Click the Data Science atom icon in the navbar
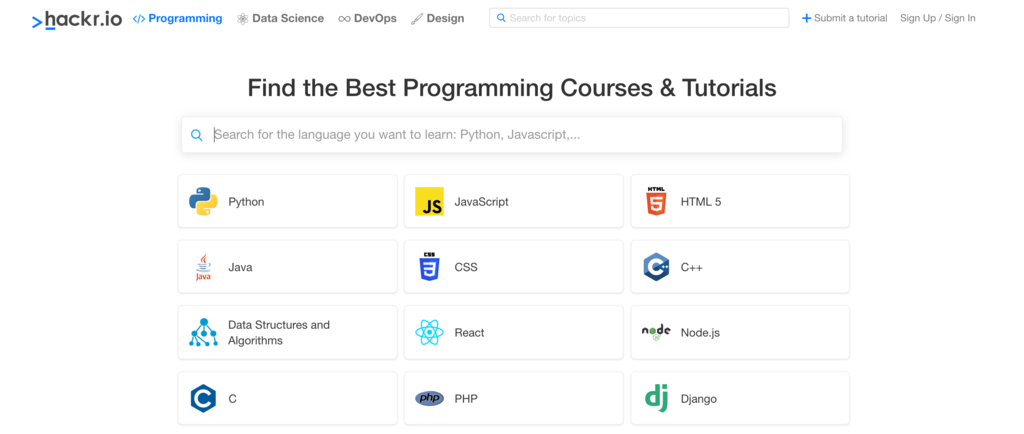Viewport: 1024px width, 434px height. [243, 19]
